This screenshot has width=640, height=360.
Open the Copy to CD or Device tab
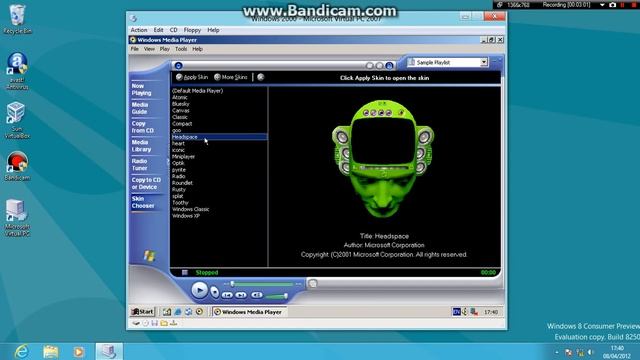pos(146,183)
